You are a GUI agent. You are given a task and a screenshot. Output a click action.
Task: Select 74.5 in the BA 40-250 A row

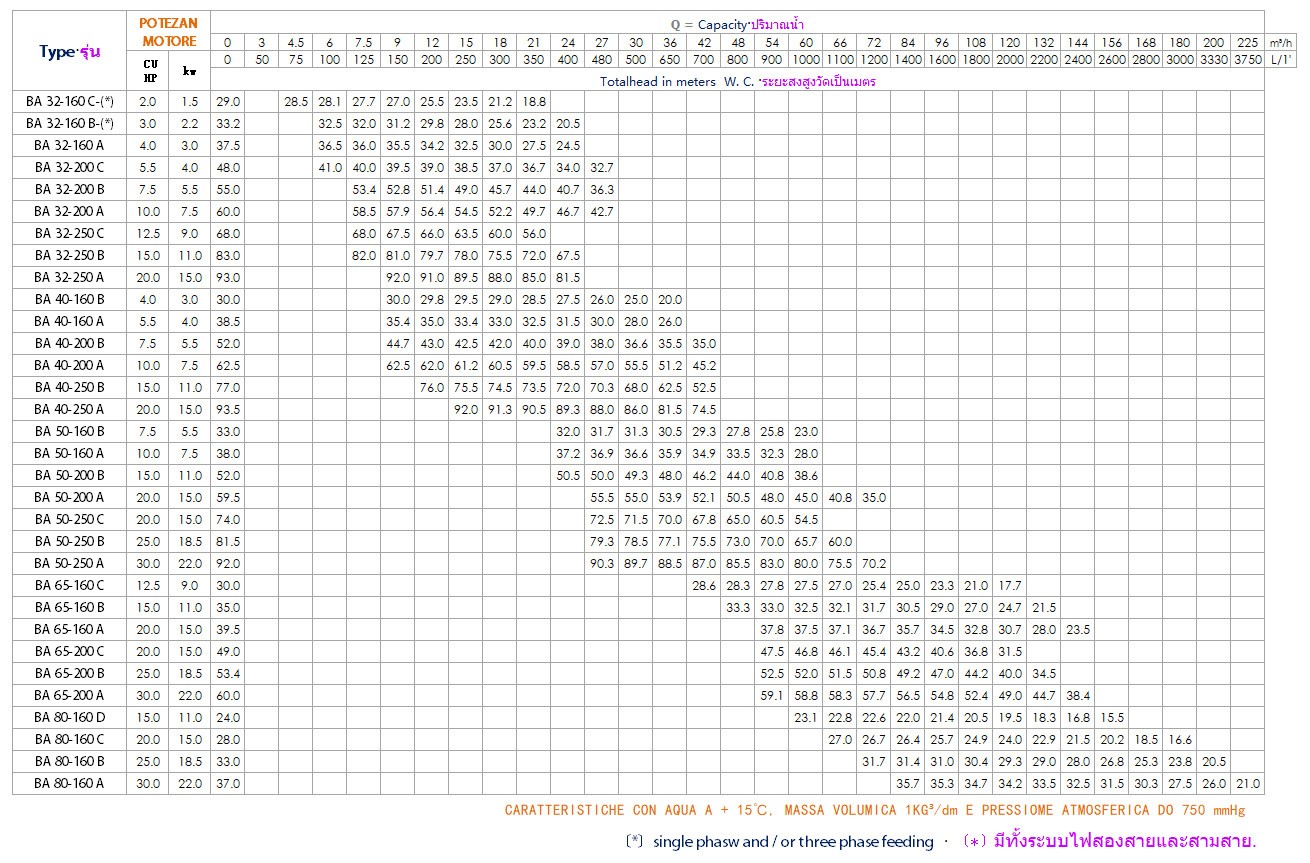(x=704, y=409)
